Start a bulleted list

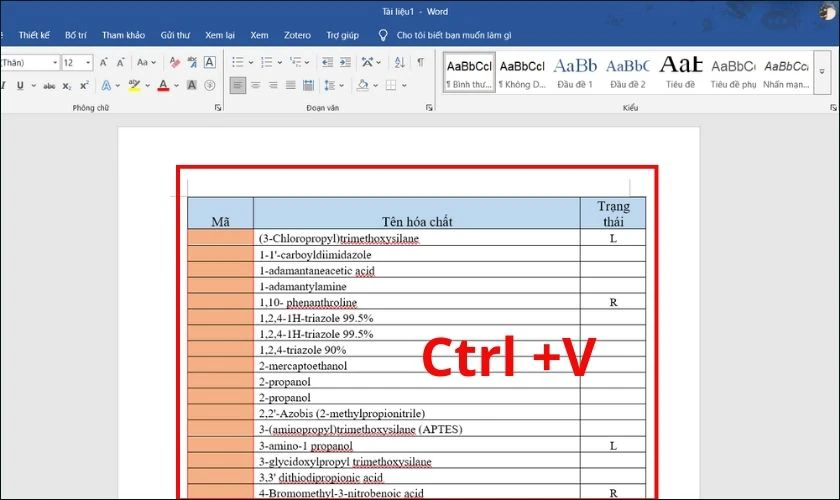238,62
